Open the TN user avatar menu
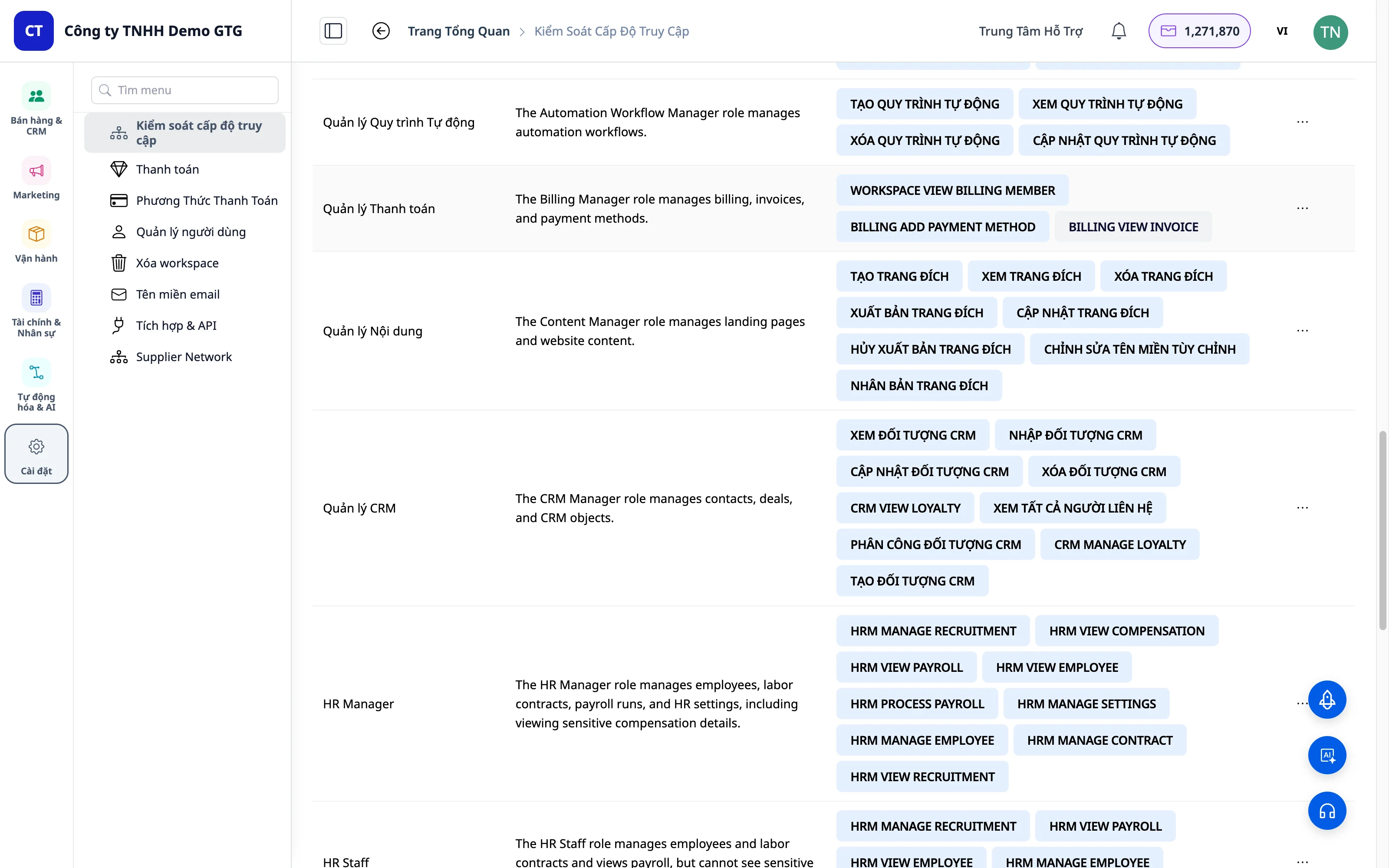Screen dimensions: 1389x868 pyautogui.click(x=1330, y=32)
